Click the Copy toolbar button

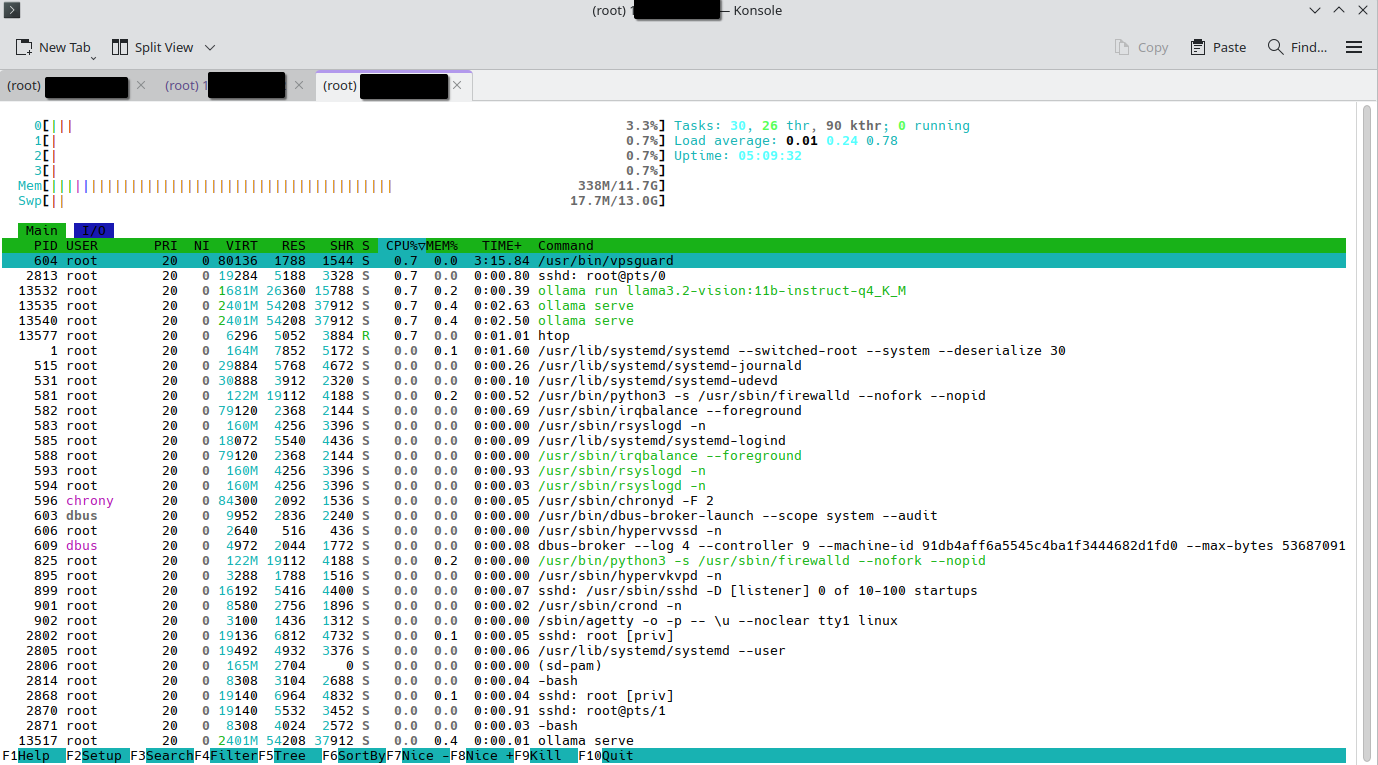(1141, 47)
